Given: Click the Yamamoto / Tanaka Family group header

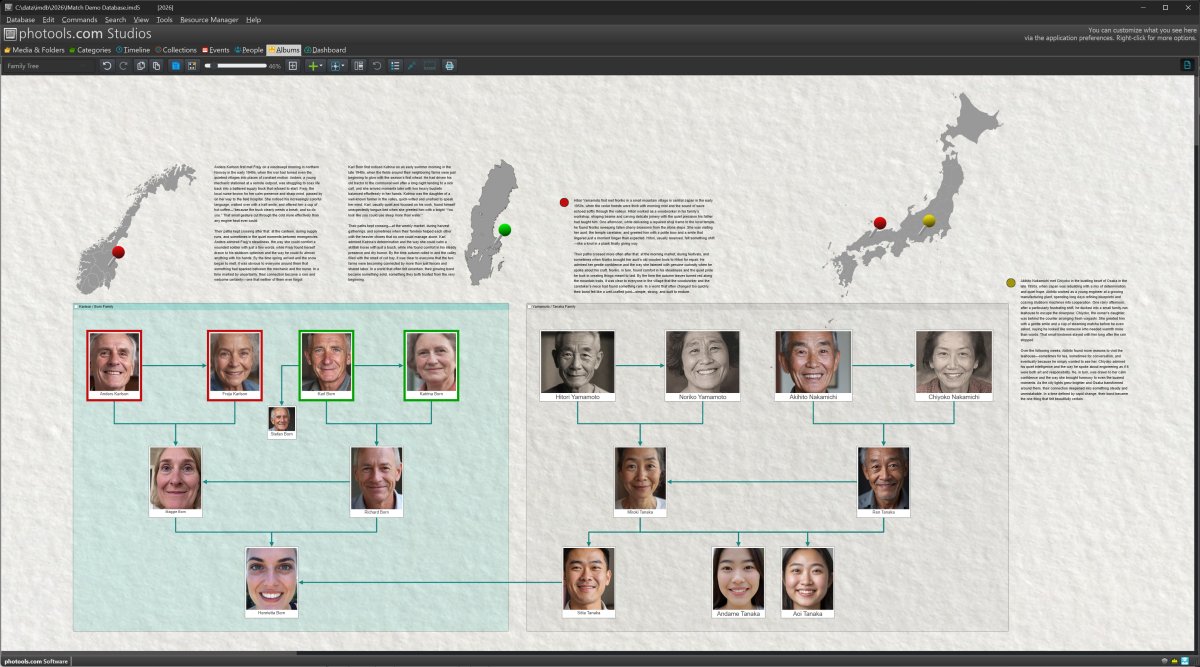Looking at the screenshot, I should pos(766,306).
